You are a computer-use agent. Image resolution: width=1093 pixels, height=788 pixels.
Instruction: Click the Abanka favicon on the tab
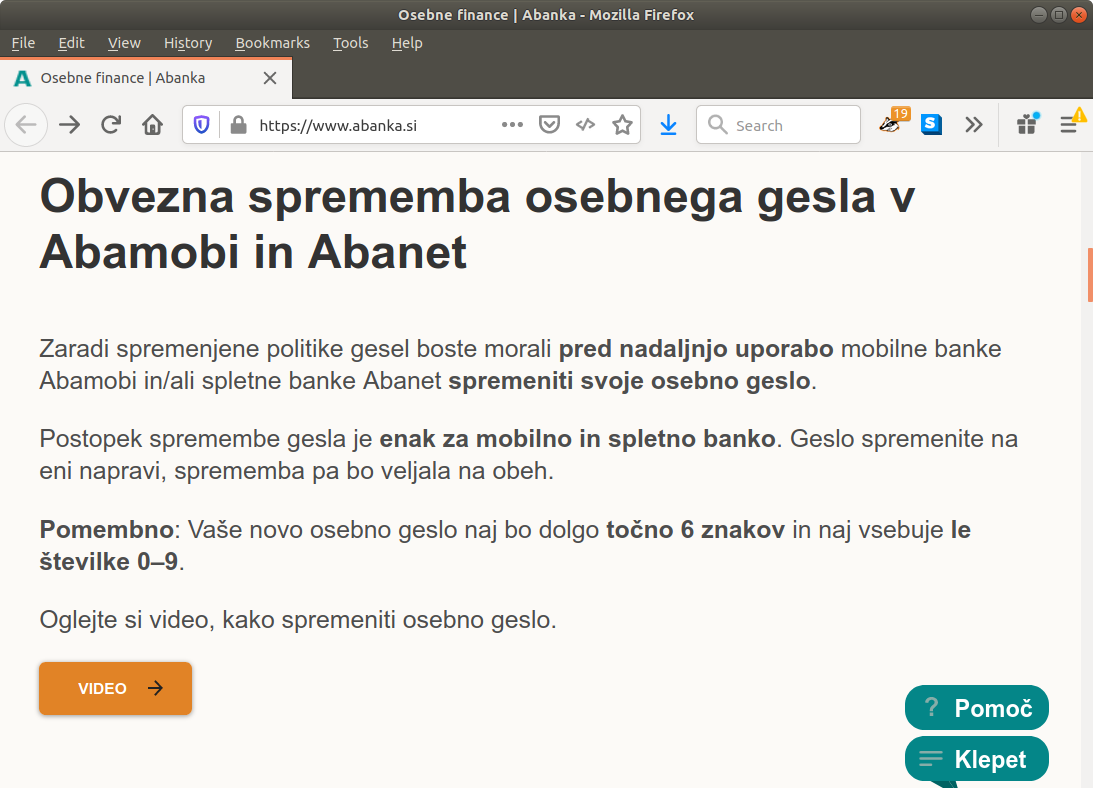[x=22, y=78]
